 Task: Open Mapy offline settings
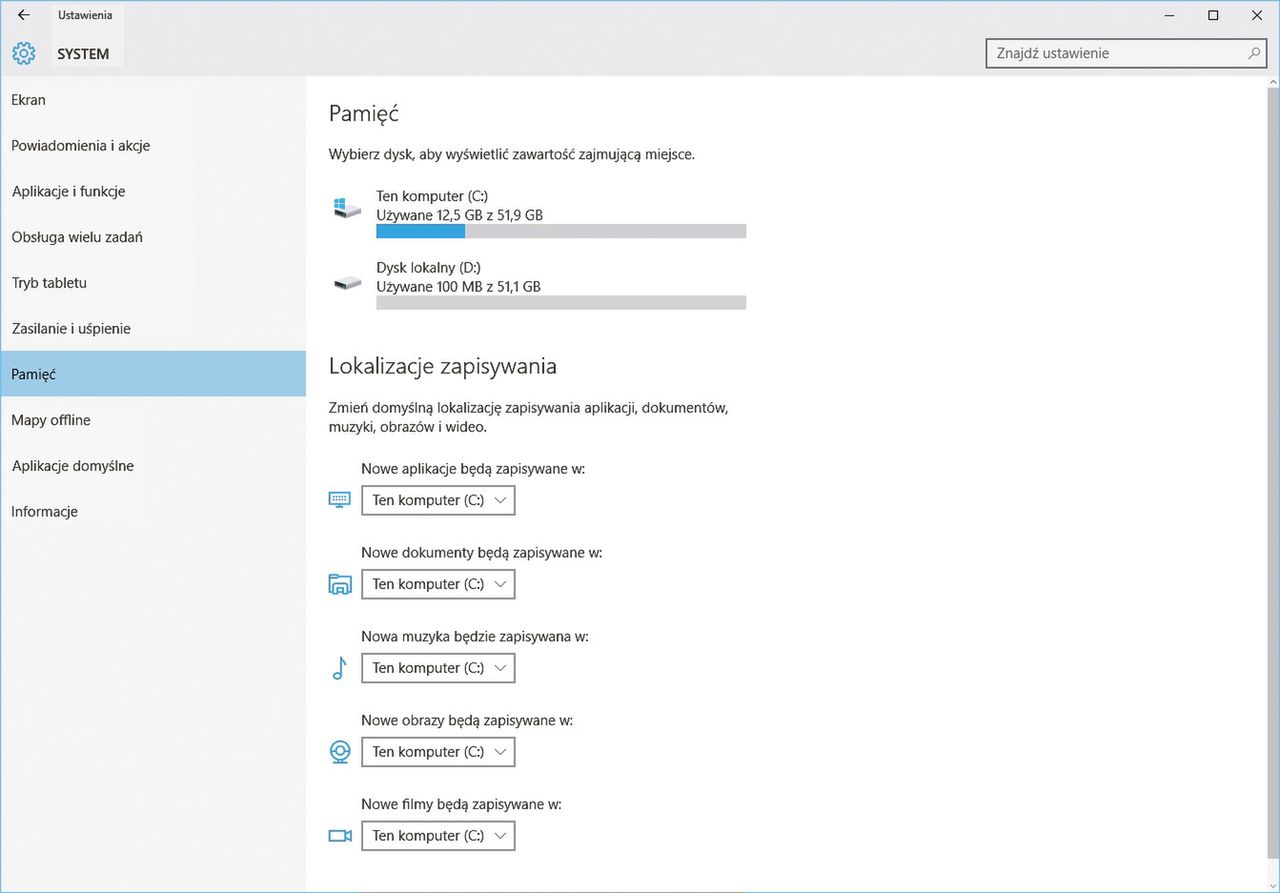153,420
